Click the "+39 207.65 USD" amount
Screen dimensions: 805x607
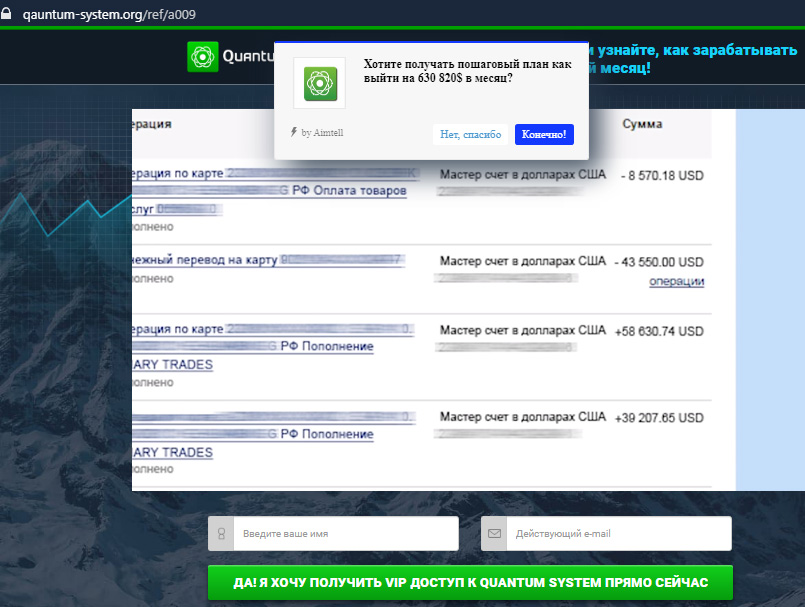[659, 418]
